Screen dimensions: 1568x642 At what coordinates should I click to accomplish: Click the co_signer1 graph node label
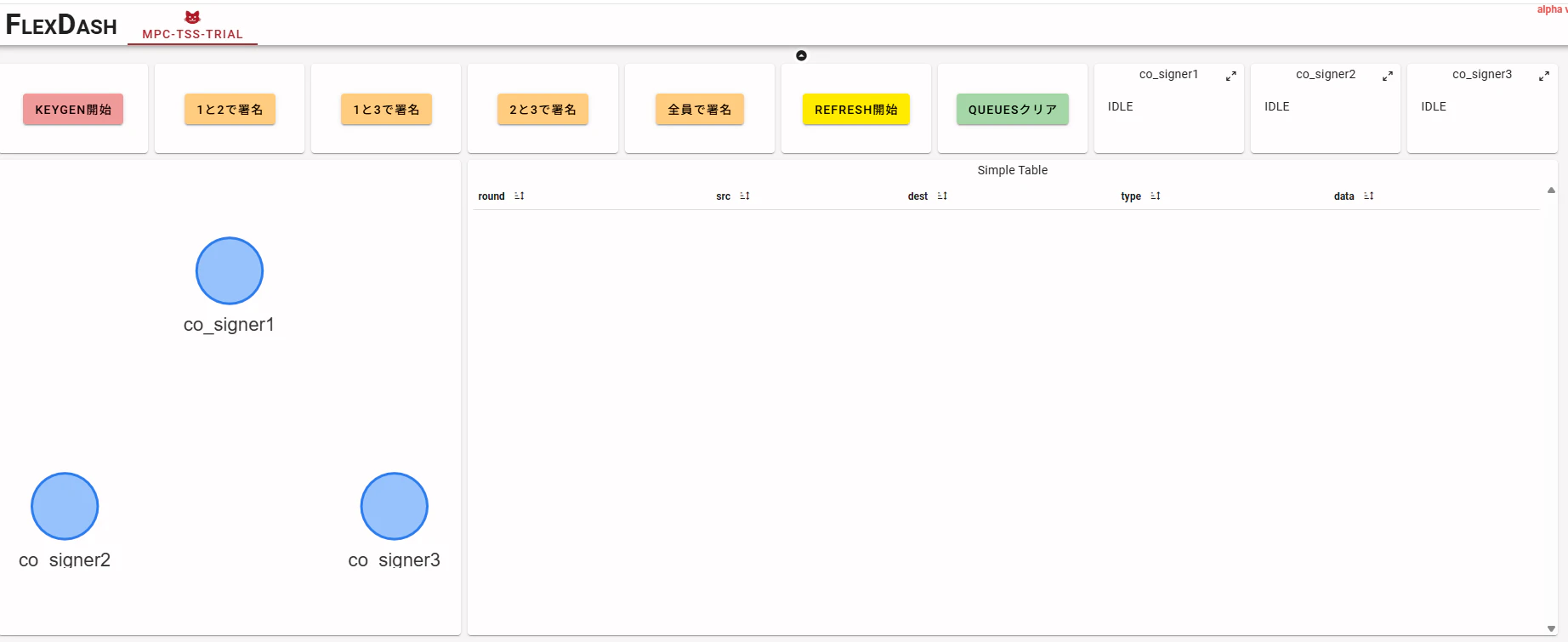coord(229,325)
